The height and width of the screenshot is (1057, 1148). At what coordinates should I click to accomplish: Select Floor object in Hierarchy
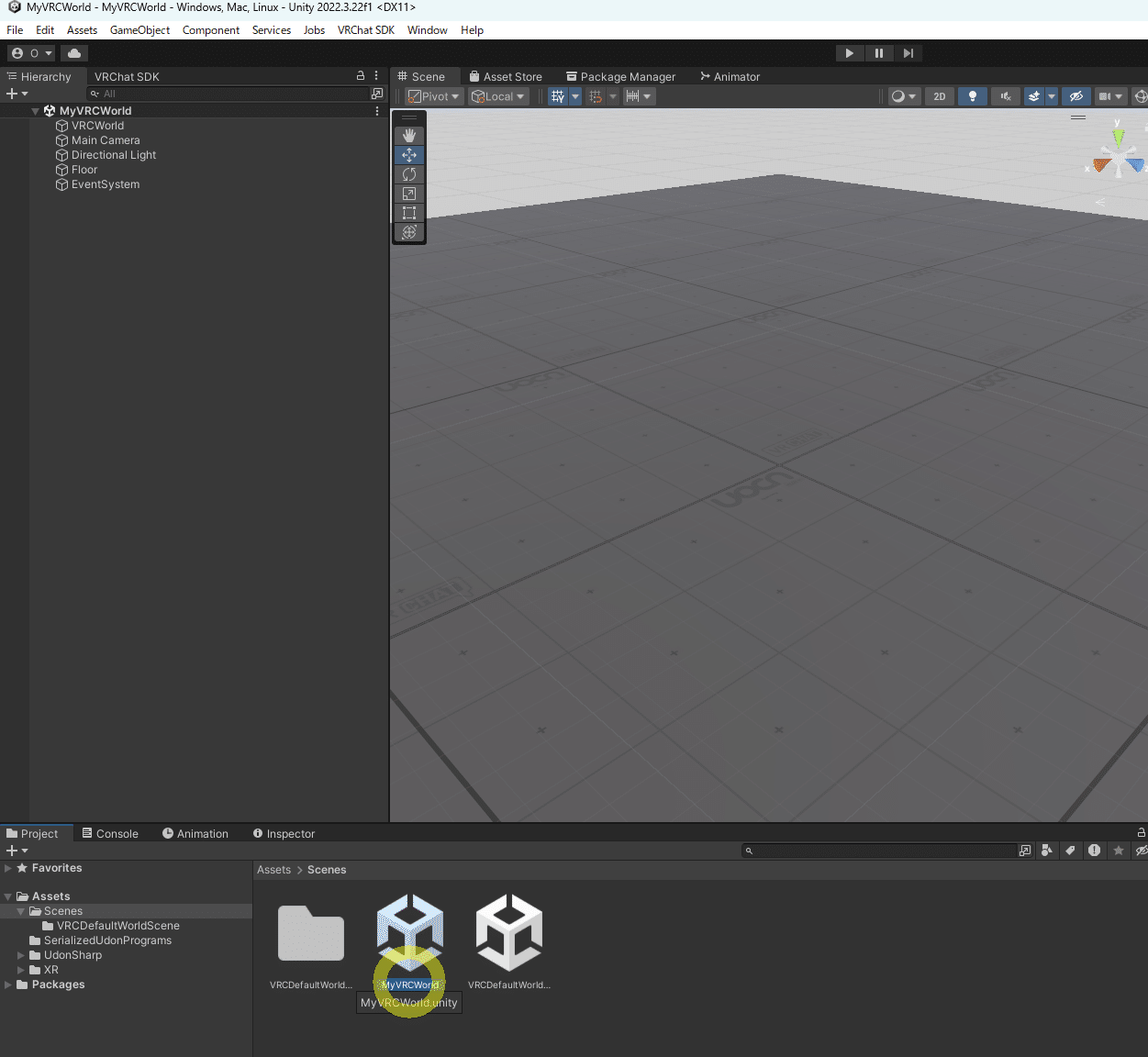click(84, 170)
